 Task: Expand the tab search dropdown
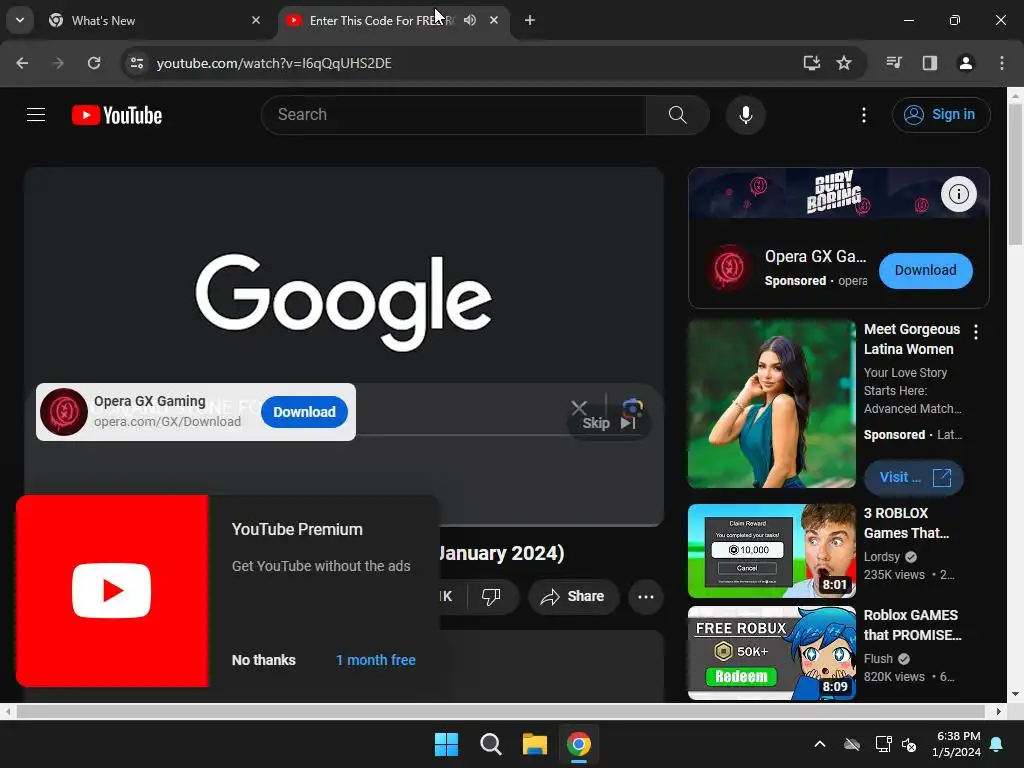click(20, 20)
